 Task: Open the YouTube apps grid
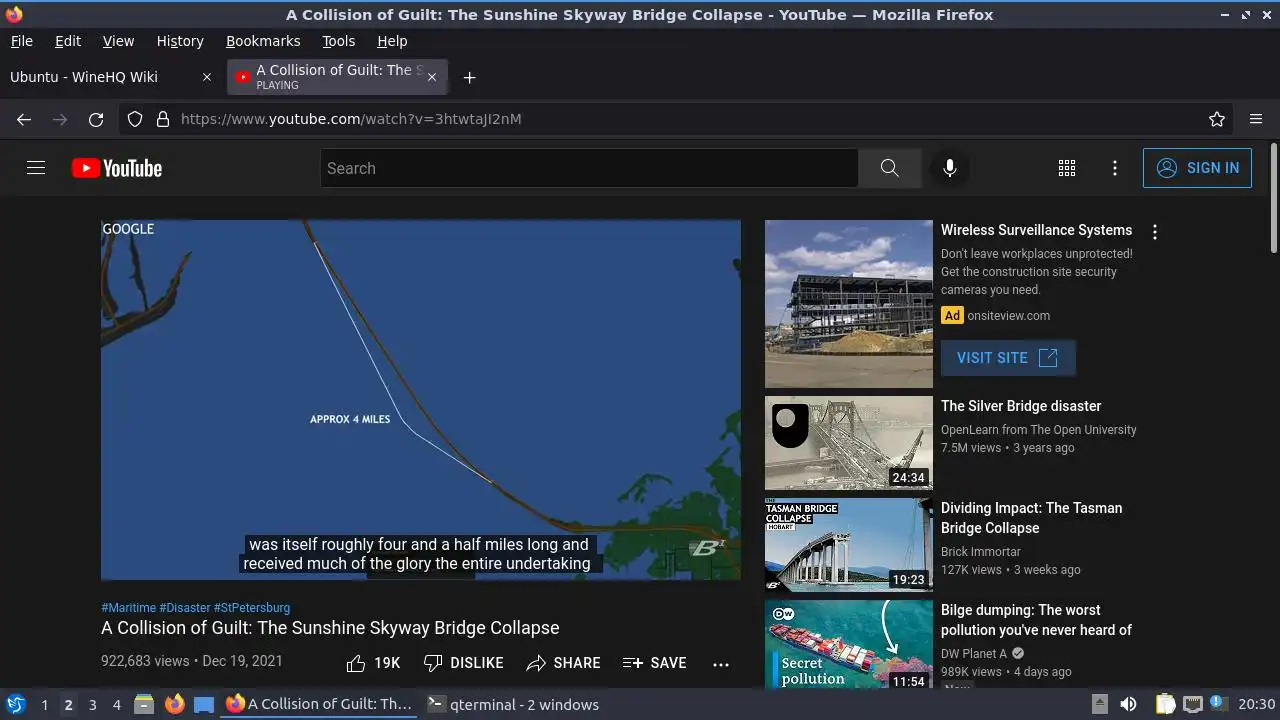[1067, 168]
